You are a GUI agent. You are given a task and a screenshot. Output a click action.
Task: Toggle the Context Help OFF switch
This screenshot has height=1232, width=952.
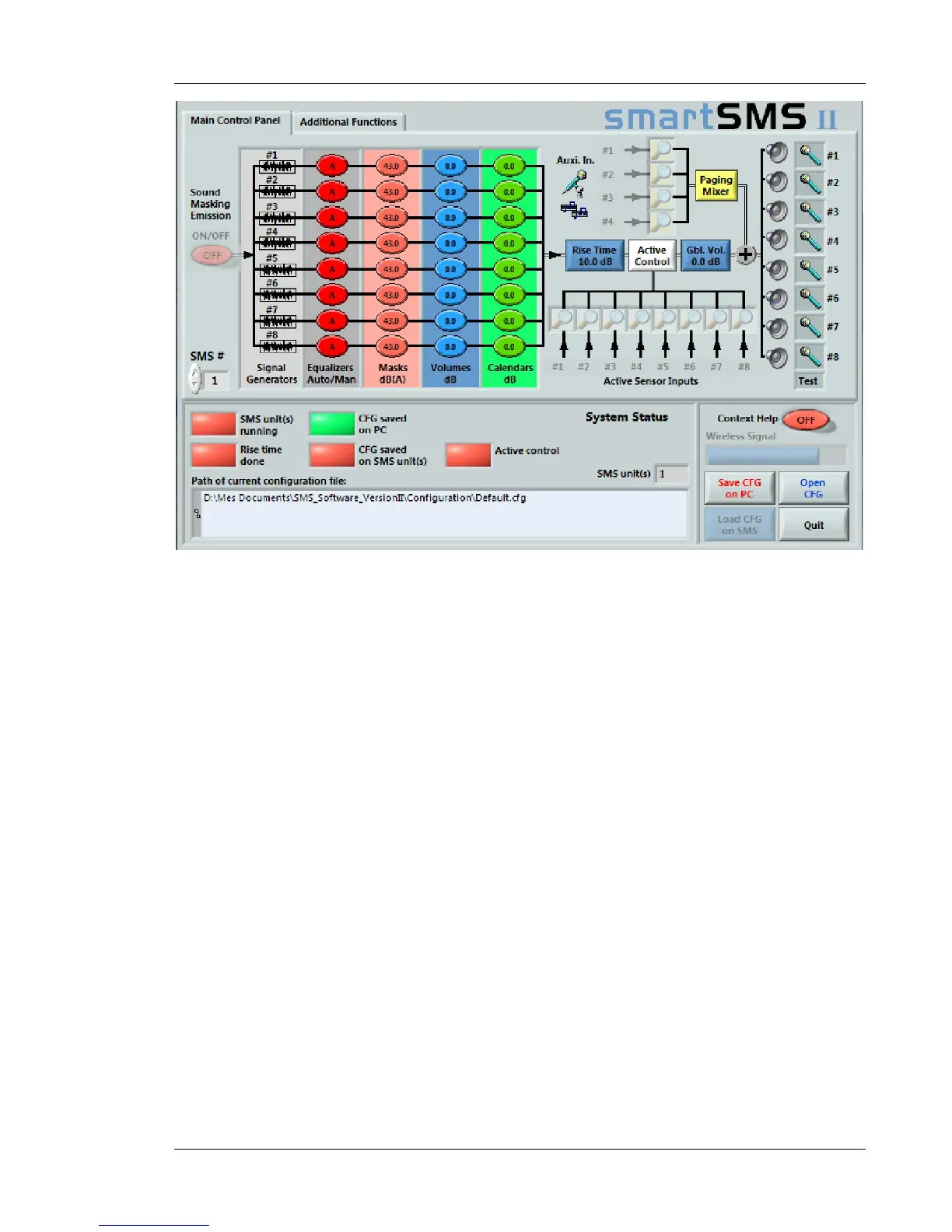tap(807, 420)
